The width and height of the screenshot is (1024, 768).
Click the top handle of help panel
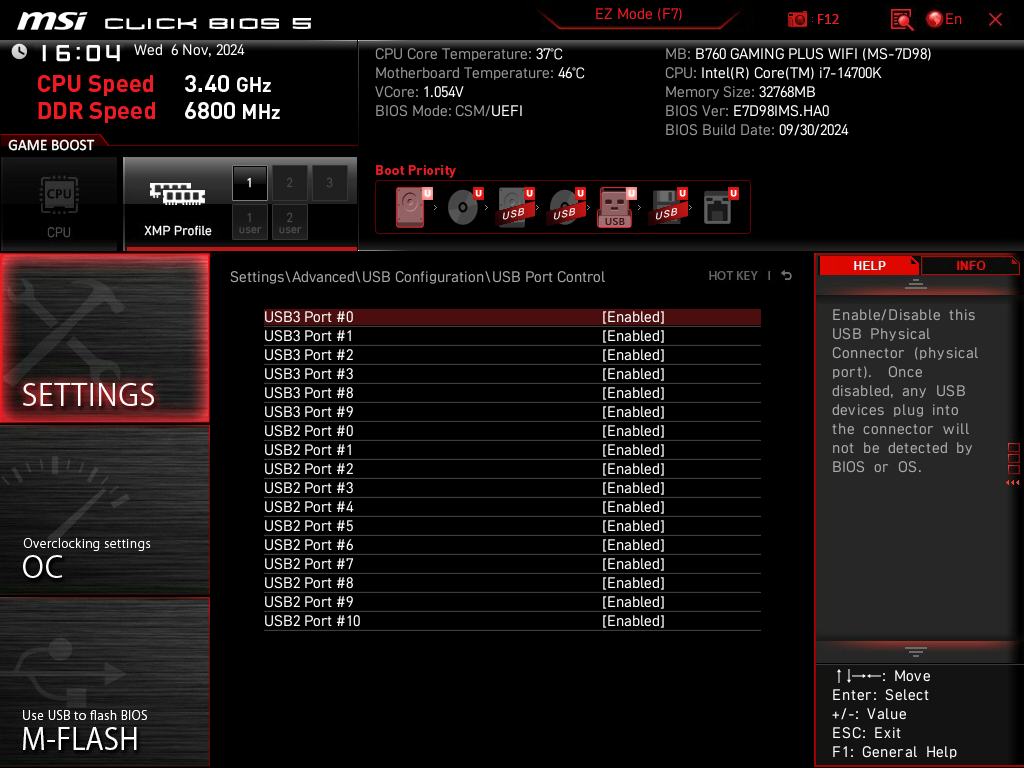tap(916, 283)
